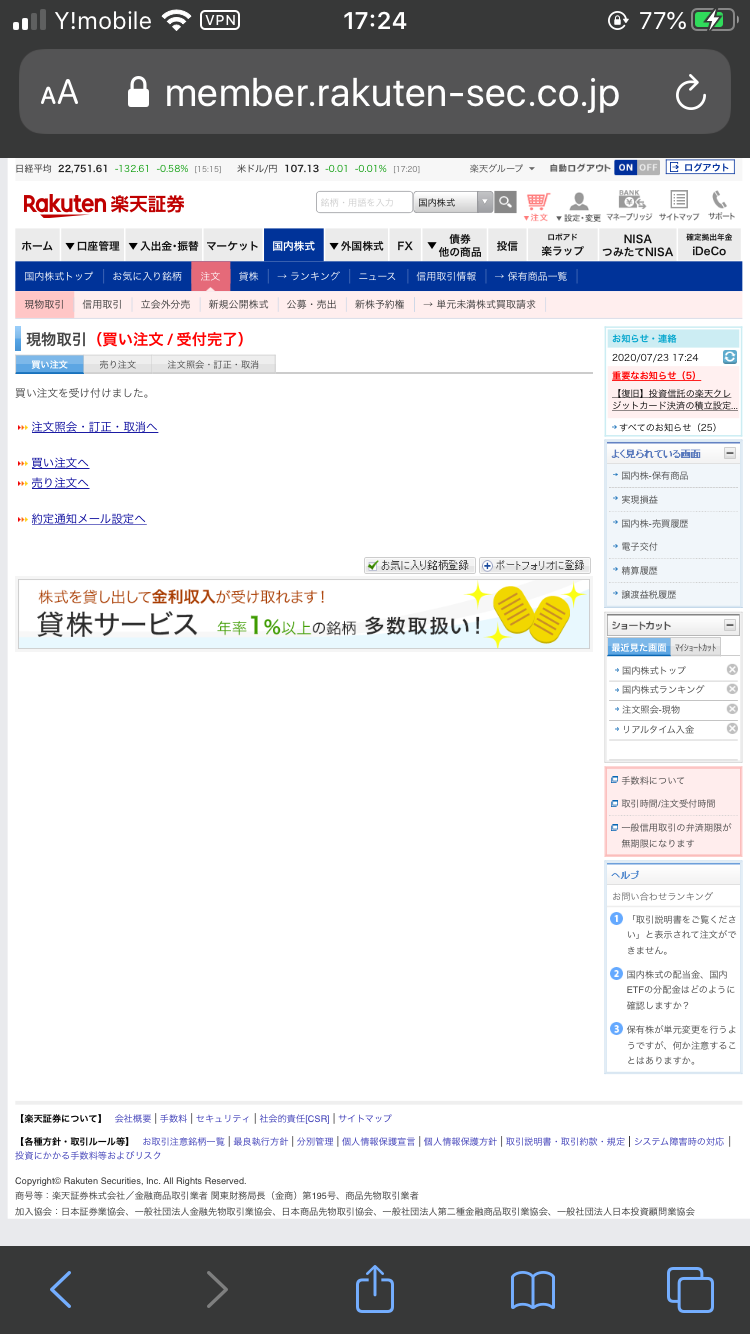Click the ログアウト button
The width and height of the screenshot is (750, 1334).
[x=700, y=167]
